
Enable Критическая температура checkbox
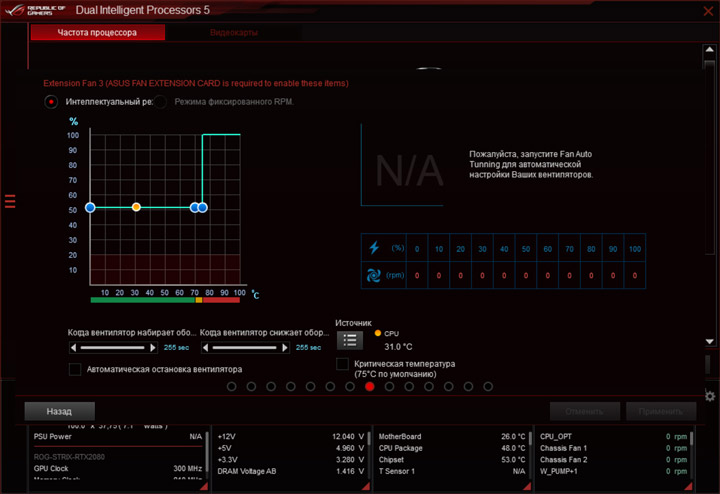[x=342, y=364]
